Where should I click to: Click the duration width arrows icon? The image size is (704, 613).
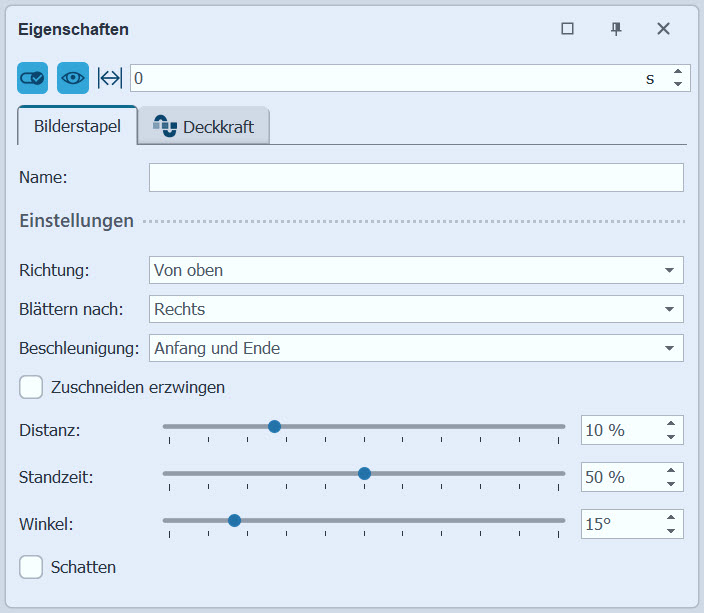click(109, 78)
